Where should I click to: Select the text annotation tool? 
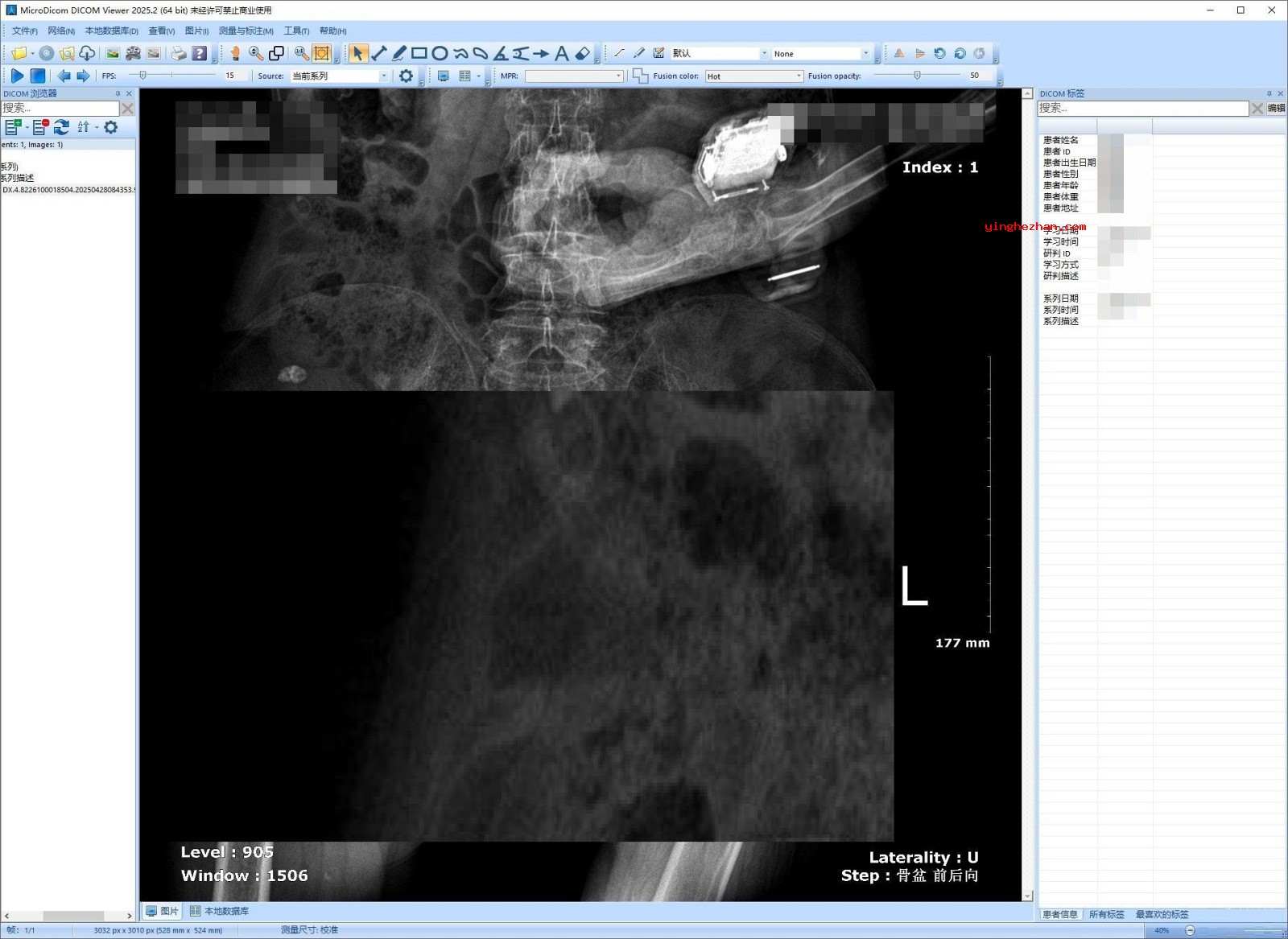click(562, 54)
